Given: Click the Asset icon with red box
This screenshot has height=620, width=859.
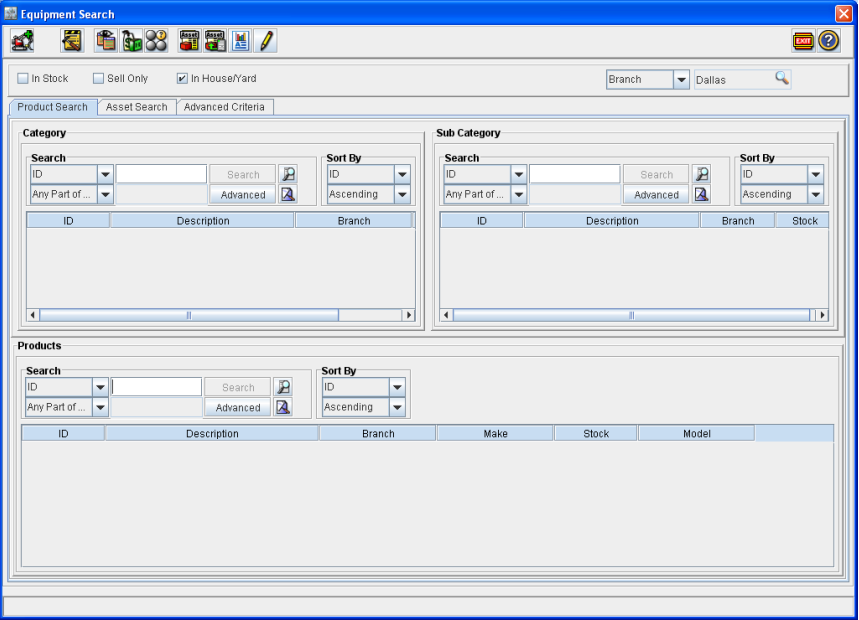Looking at the screenshot, I should (190, 41).
